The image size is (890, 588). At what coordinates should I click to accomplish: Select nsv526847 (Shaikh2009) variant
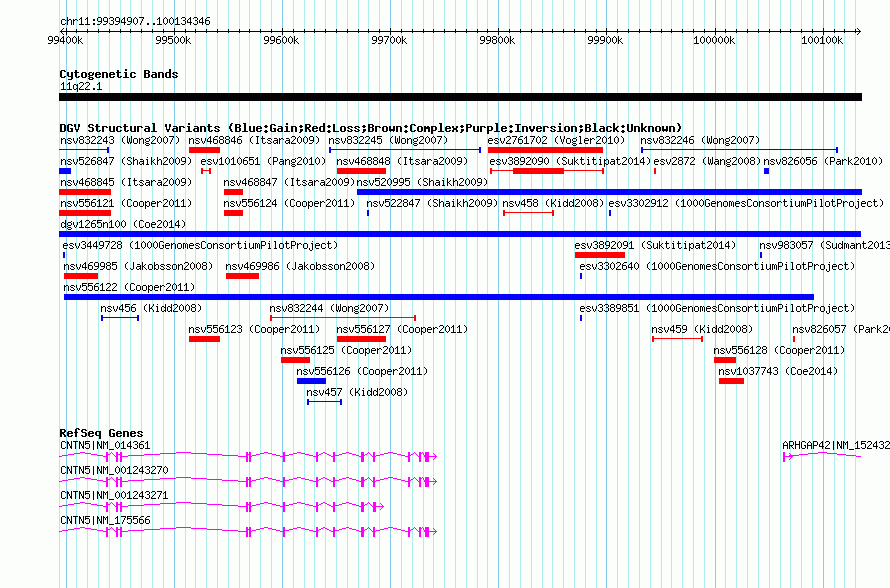tap(126, 161)
